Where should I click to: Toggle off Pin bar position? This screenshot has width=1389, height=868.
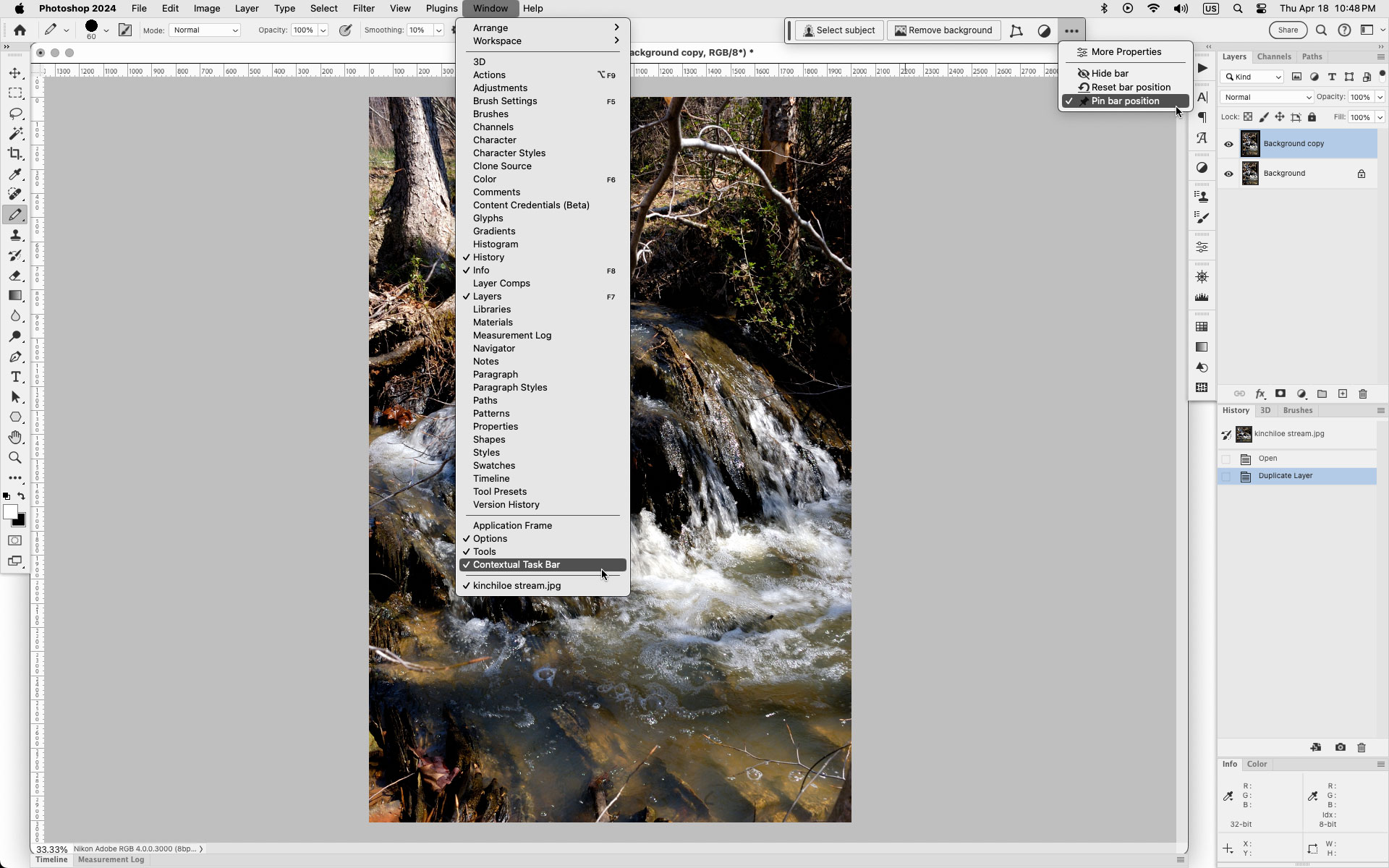[x=1124, y=101]
